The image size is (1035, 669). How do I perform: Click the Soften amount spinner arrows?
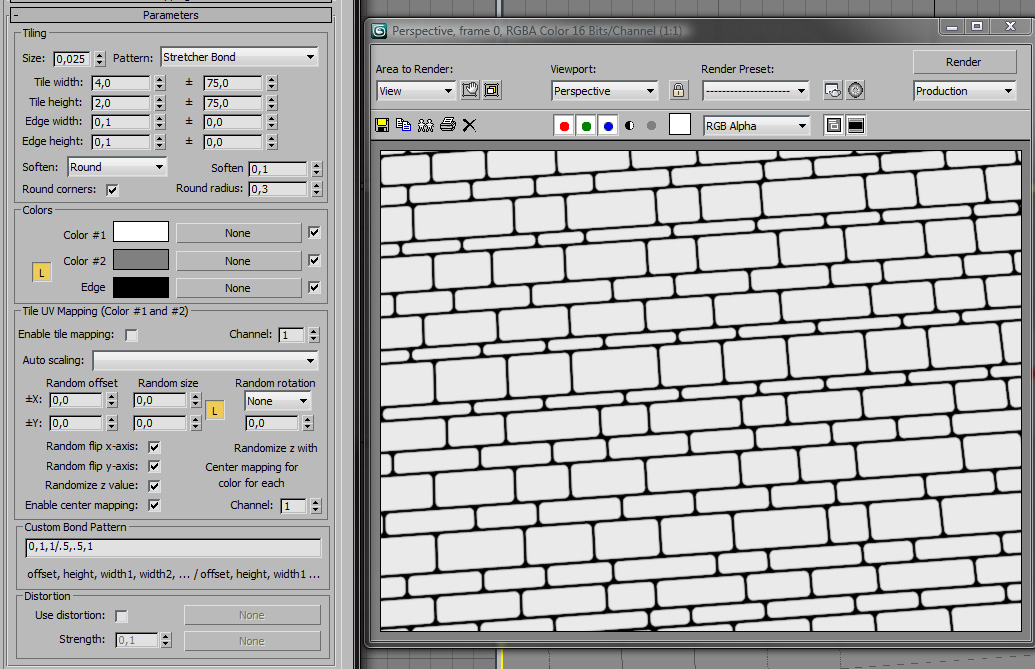tap(317, 169)
